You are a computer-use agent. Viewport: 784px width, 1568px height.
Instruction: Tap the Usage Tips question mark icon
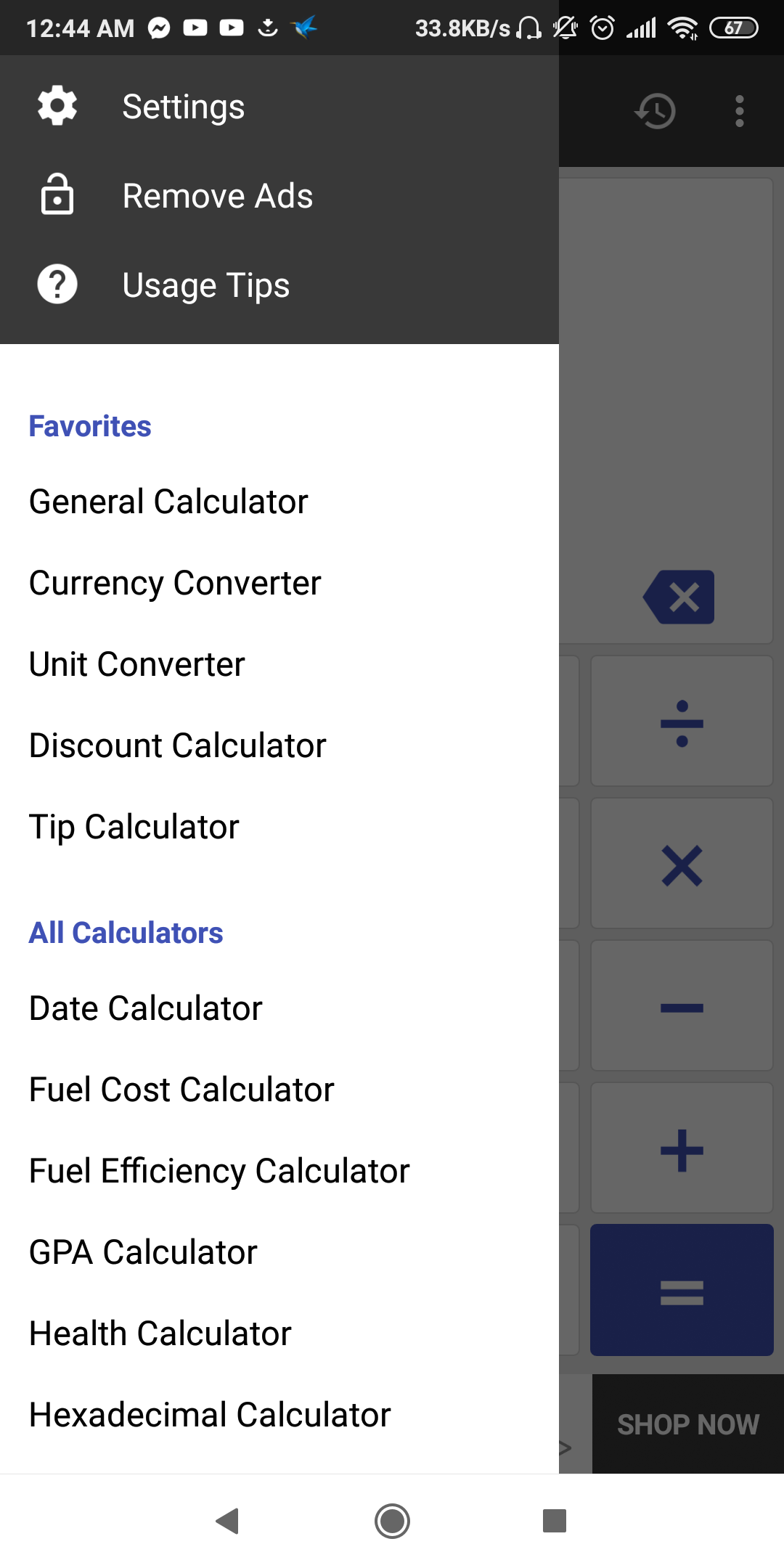tap(57, 285)
